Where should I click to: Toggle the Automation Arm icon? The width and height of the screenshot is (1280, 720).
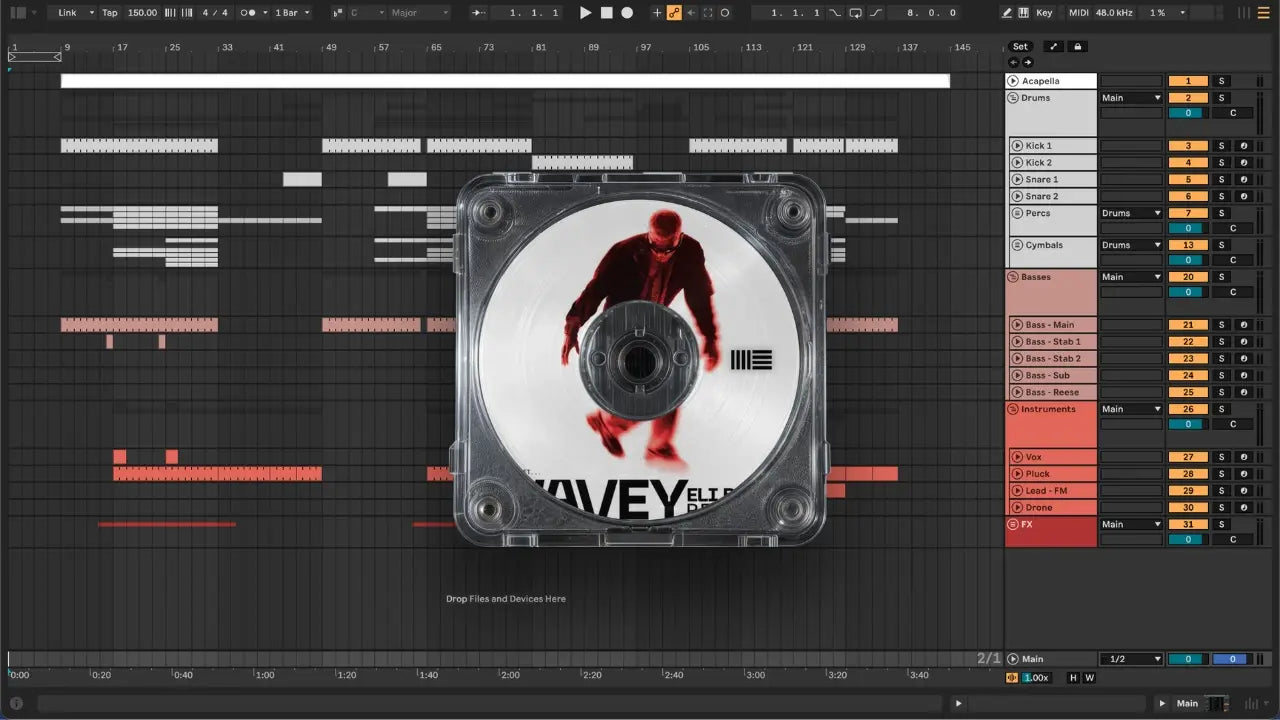coord(674,13)
